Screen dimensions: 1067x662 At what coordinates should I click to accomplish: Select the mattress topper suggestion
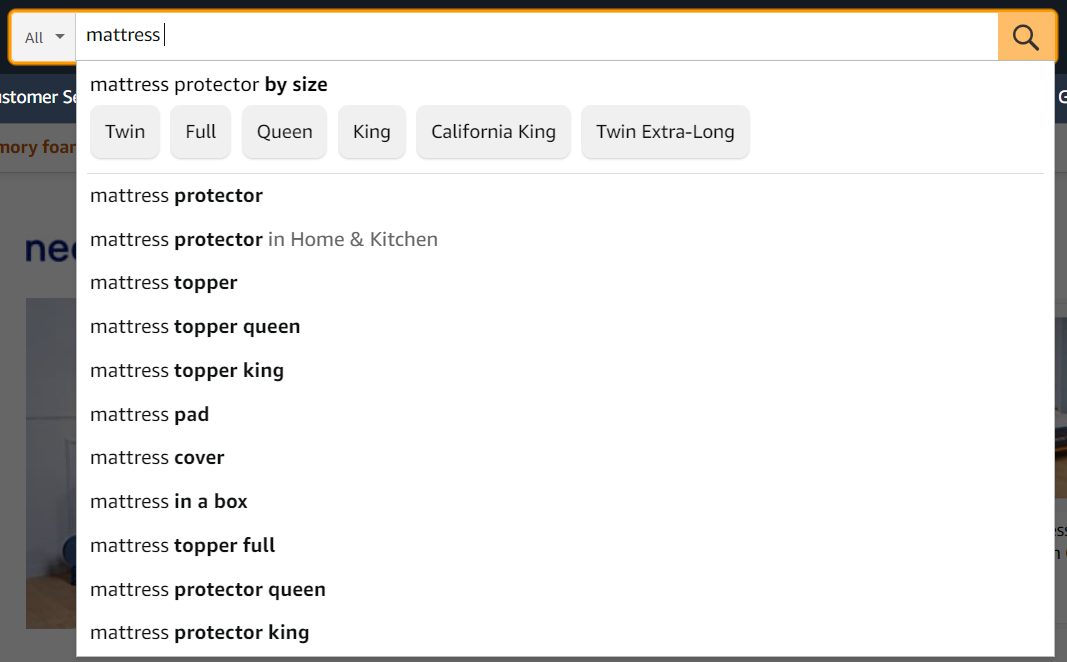coord(164,283)
